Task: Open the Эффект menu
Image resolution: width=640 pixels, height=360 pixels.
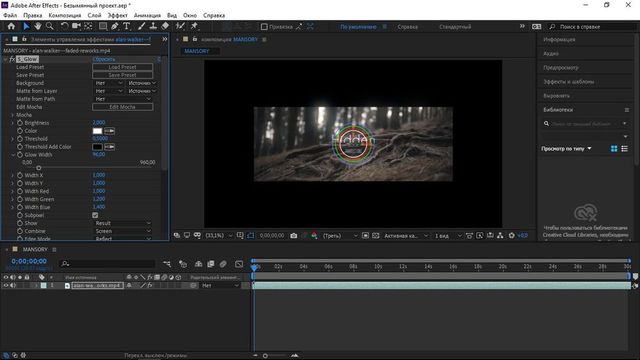Action: 118,15
